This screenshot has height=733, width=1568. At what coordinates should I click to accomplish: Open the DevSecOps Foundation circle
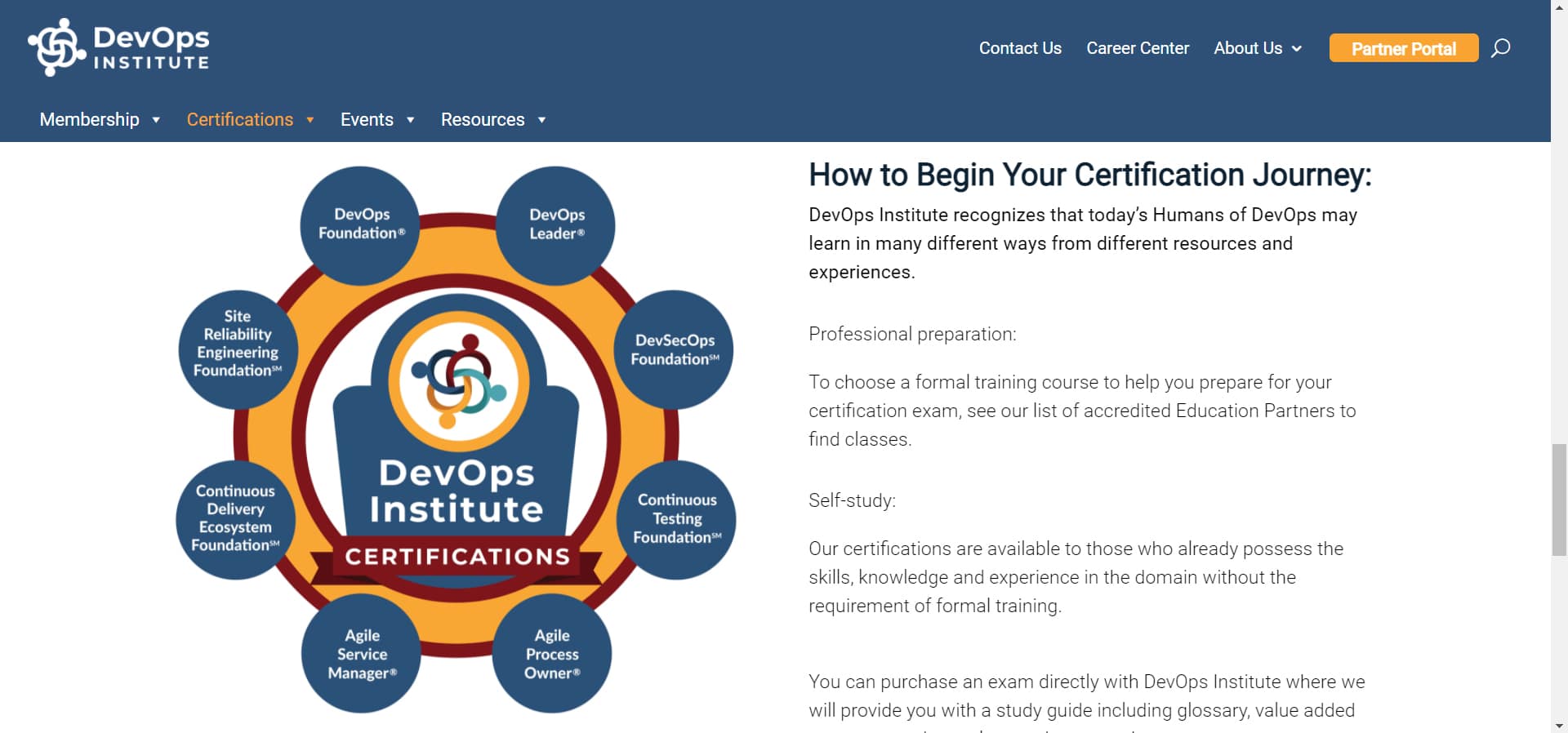pyautogui.click(x=675, y=349)
